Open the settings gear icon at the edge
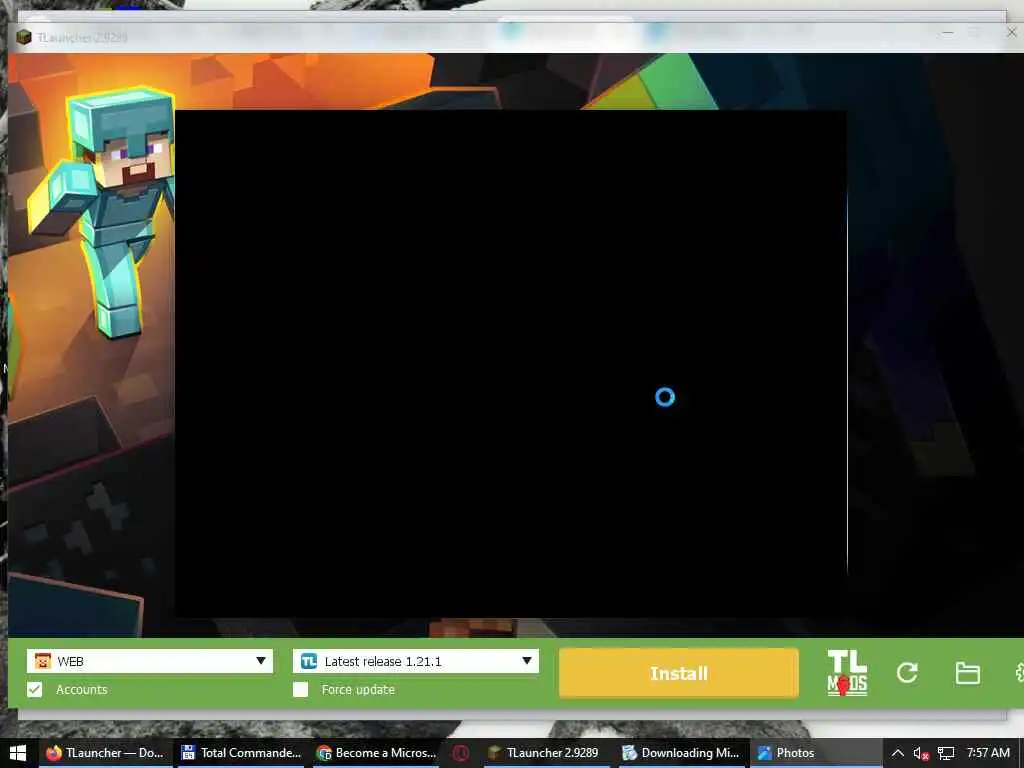Screen dimensions: 1024x768 (x=1019, y=673)
